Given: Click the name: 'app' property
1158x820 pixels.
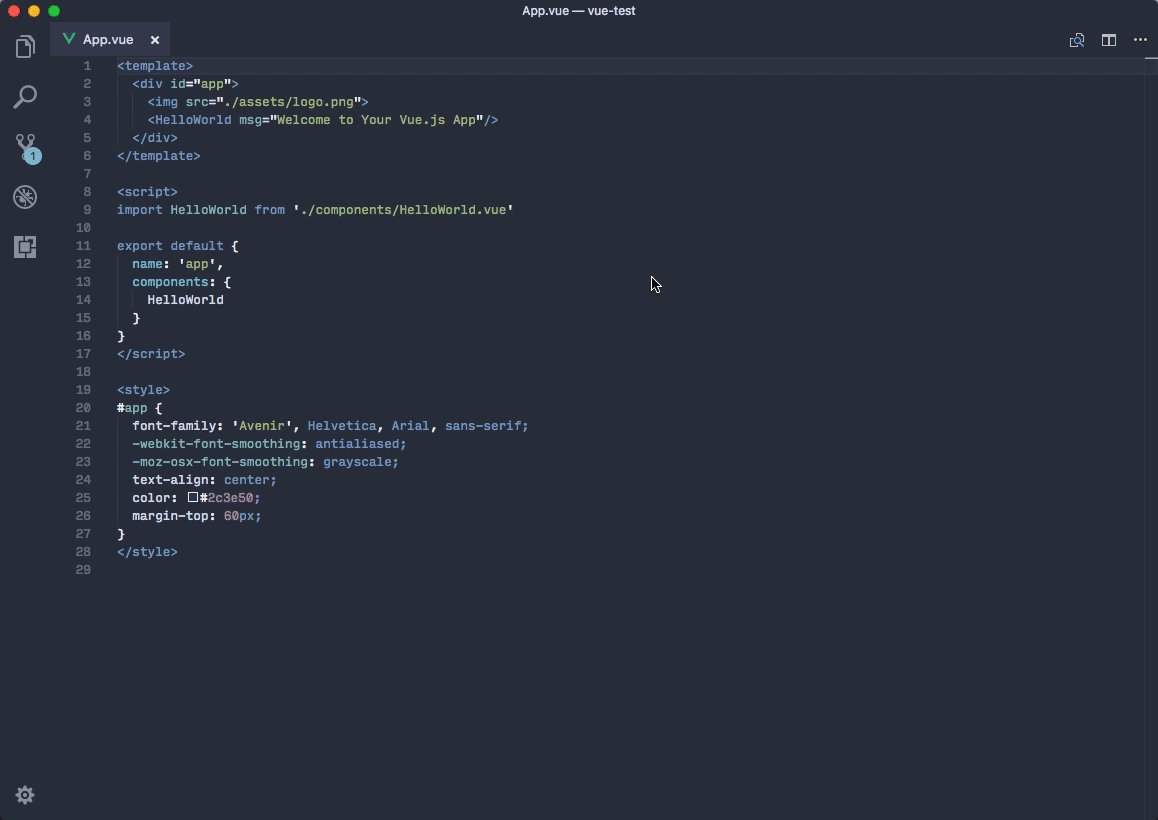Looking at the screenshot, I should pos(177,264).
